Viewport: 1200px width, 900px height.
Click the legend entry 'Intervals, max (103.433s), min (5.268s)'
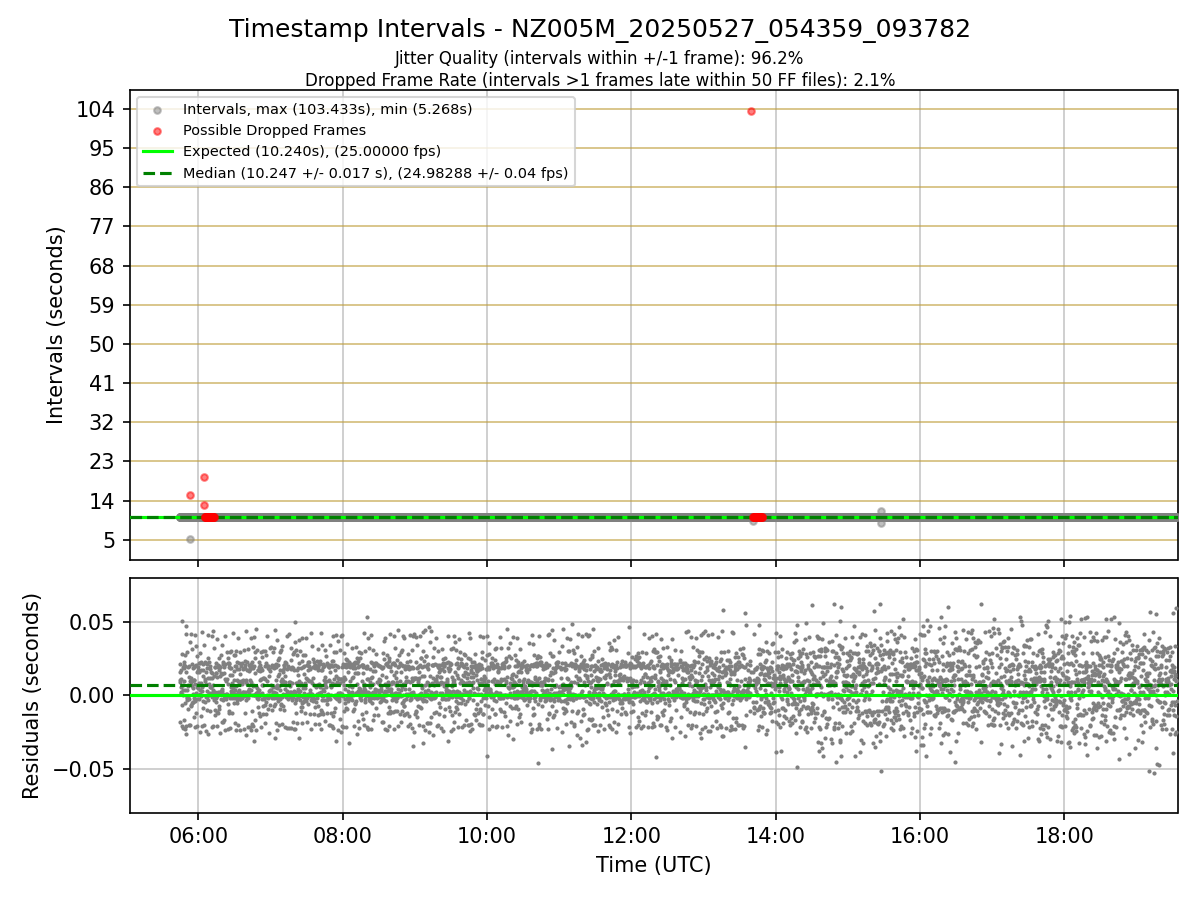click(x=327, y=109)
